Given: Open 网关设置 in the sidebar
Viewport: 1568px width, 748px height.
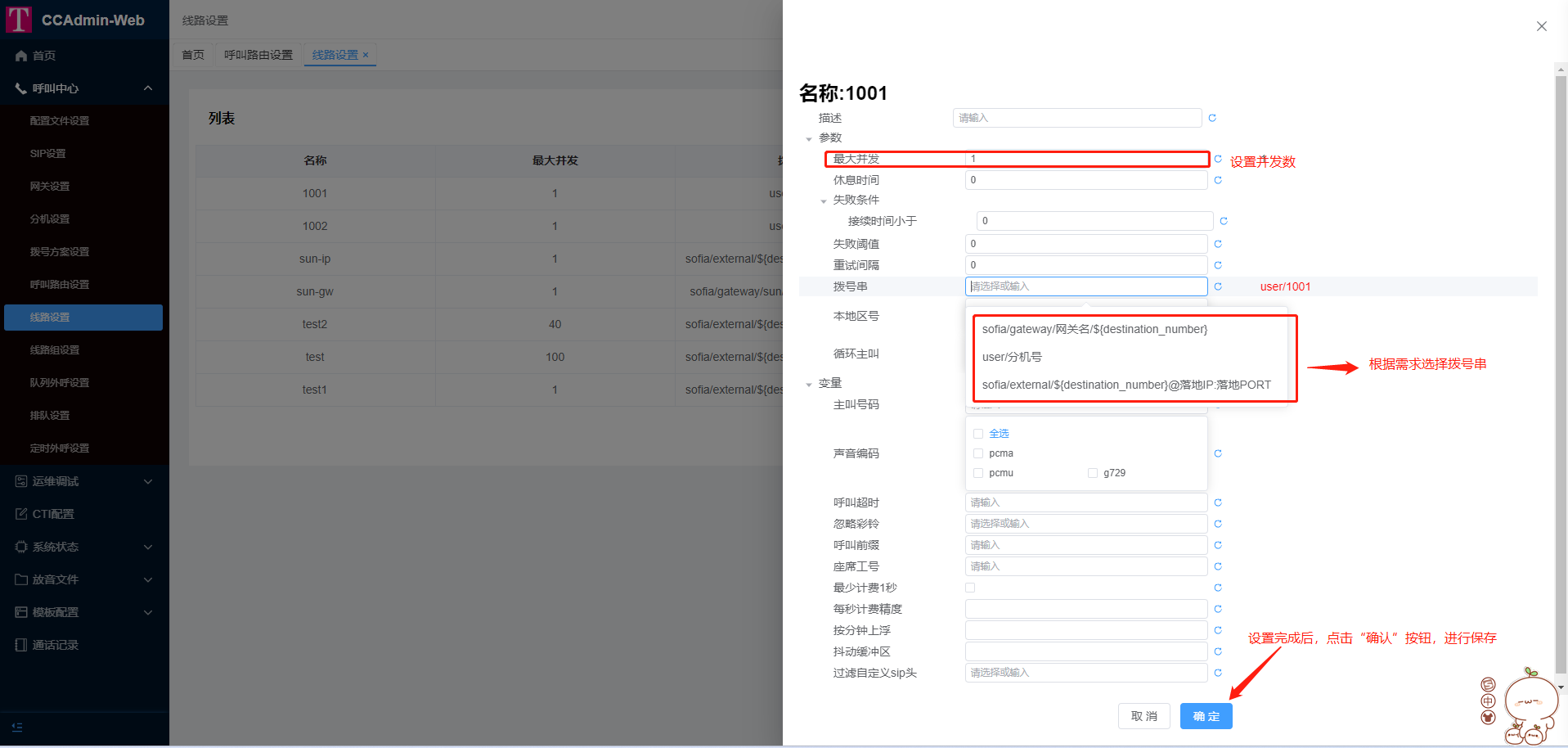Looking at the screenshot, I should coord(50,187).
